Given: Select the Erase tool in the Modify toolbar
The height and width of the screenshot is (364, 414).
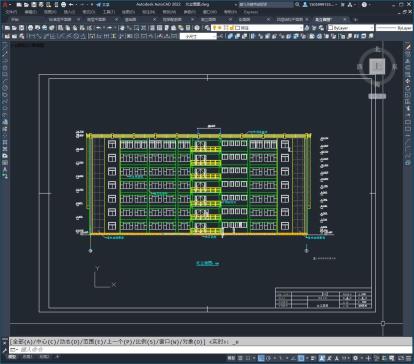Looking at the screenshot, I should pyautogui.click(x=408, y=48).
